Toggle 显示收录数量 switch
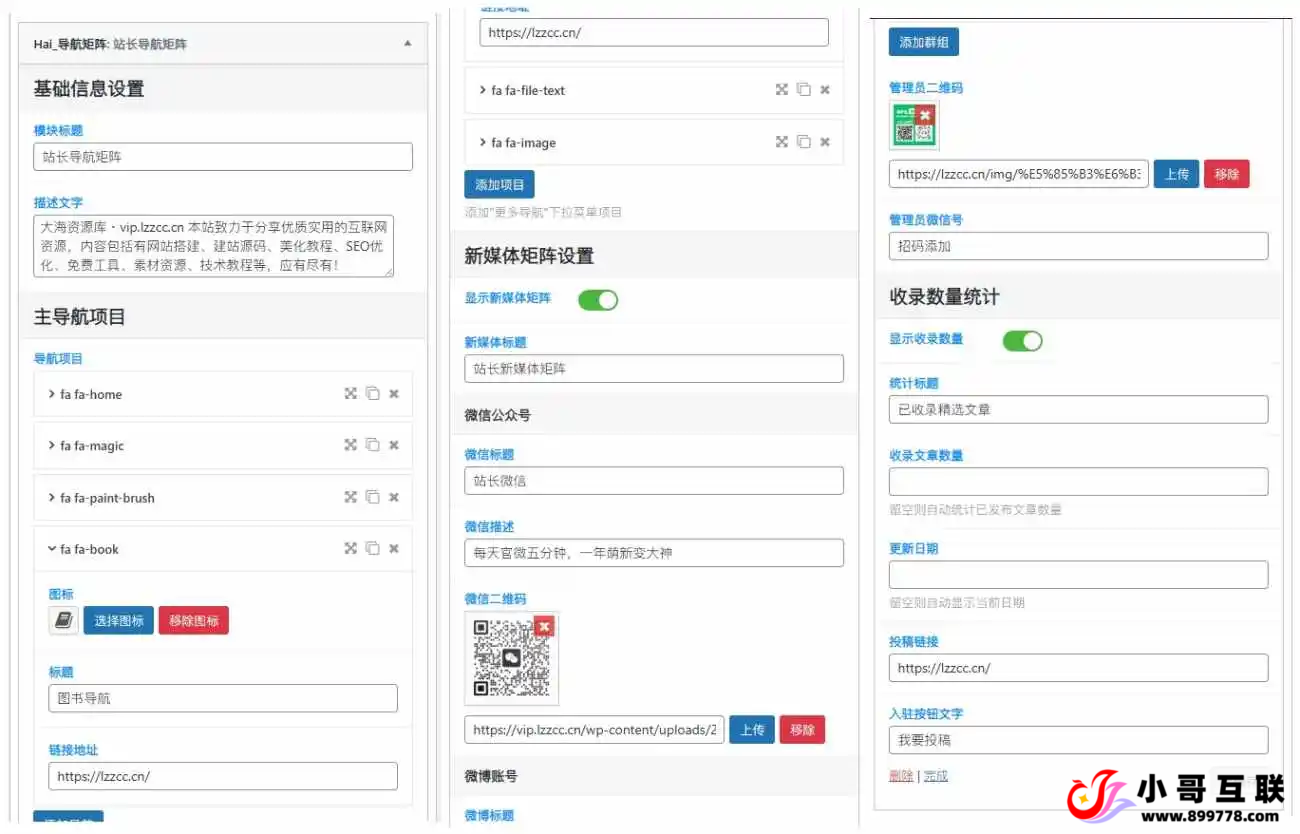 tap(1022, 341)
